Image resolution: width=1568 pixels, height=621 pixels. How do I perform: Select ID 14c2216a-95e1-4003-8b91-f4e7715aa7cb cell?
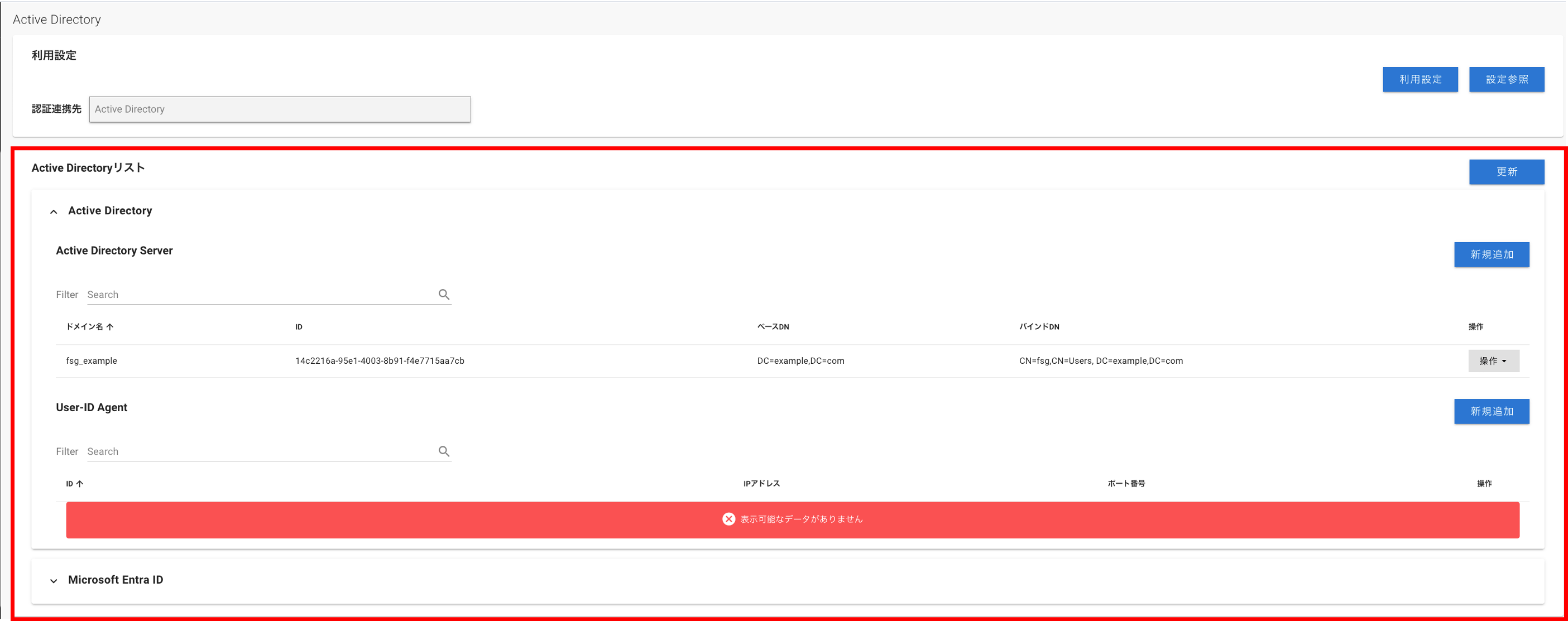click(x=379, y=360)
